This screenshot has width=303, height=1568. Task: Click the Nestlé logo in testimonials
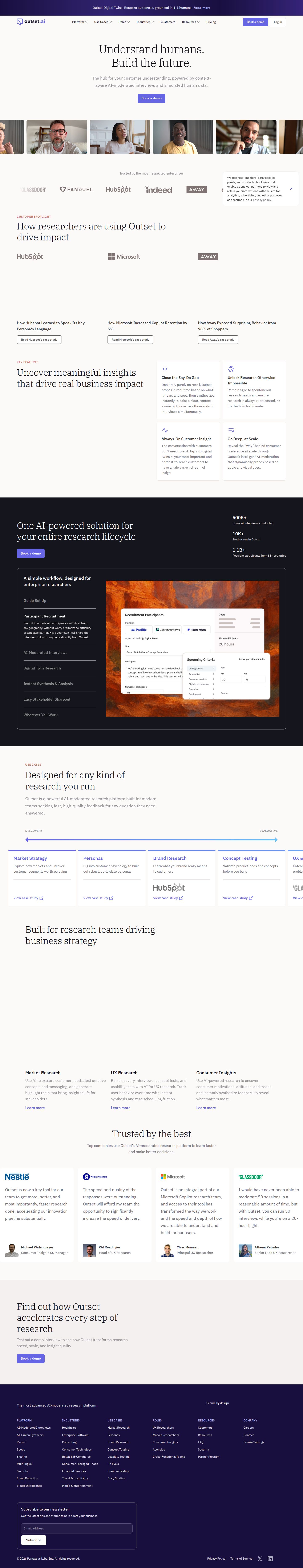[17, 1177]
